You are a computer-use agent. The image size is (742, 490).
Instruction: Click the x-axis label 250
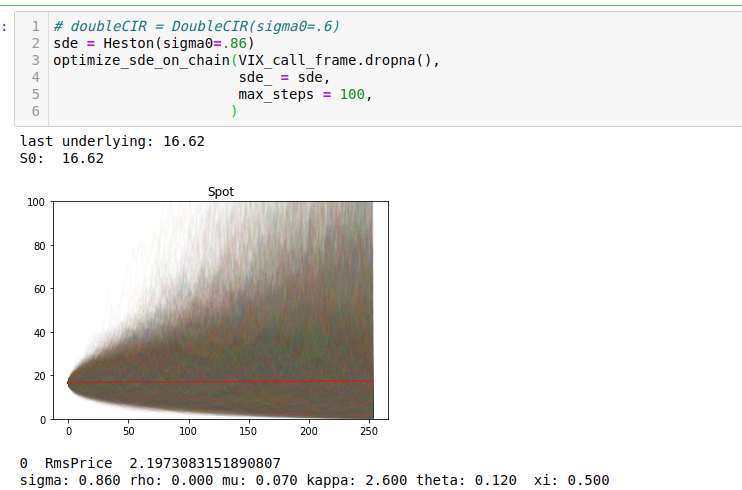pyautogui.click(x=369, y=431)
